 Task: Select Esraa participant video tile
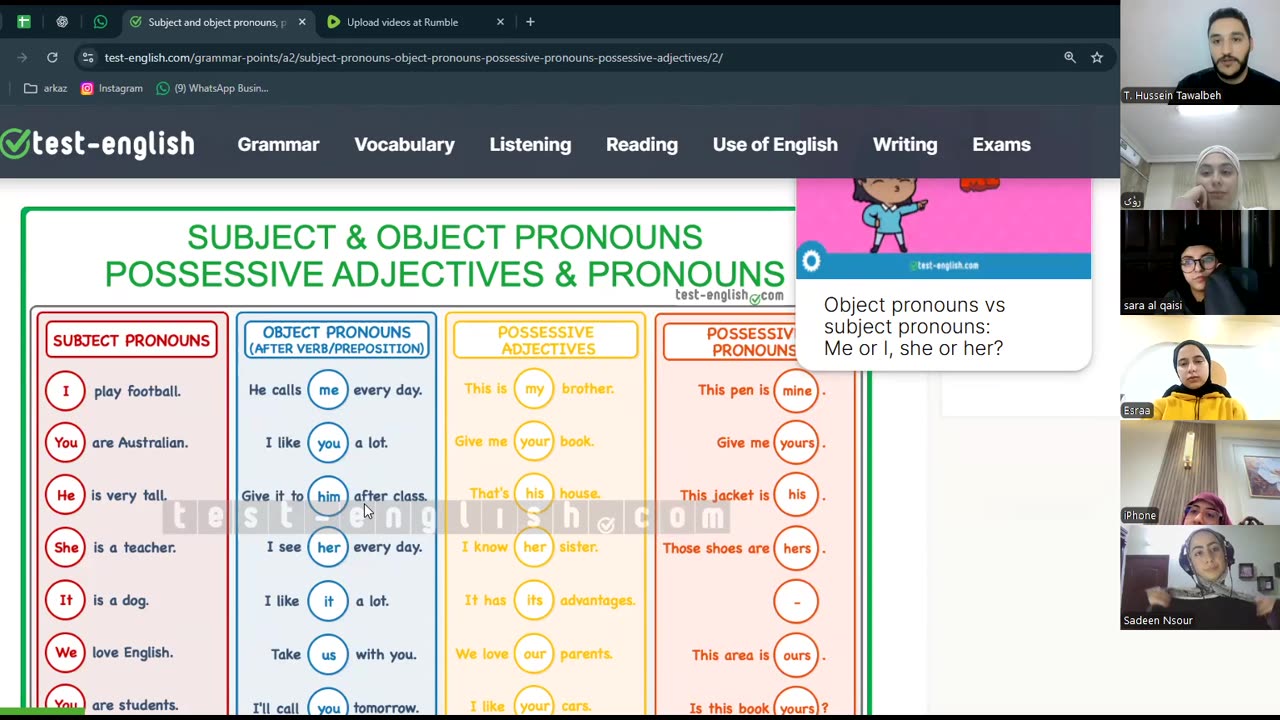1200,367
